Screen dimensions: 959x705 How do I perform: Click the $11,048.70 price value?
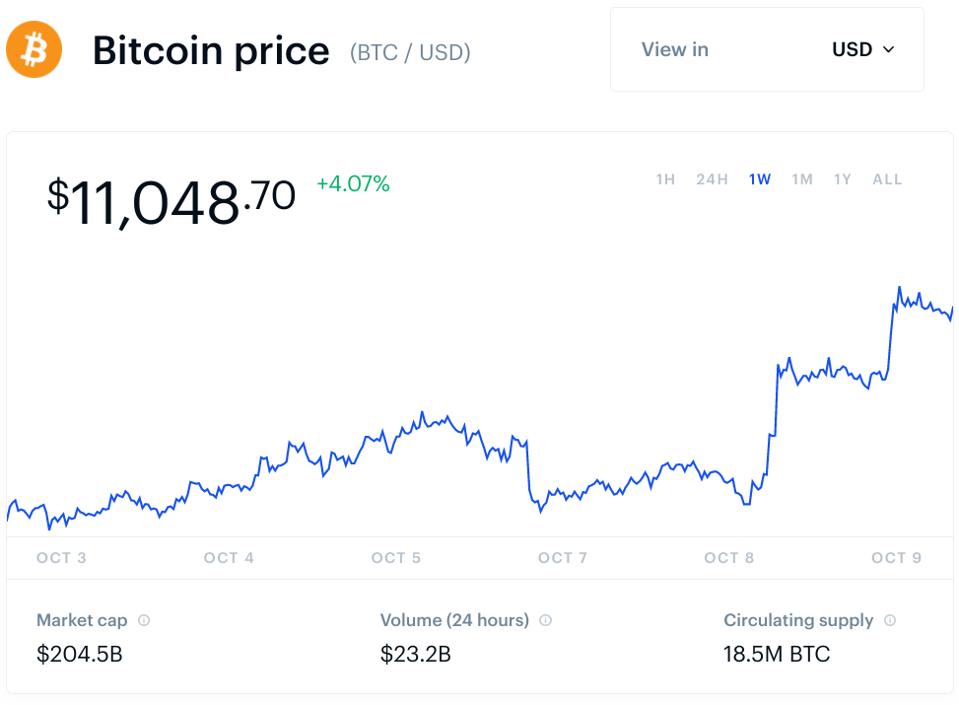click(x=171, y=198)
